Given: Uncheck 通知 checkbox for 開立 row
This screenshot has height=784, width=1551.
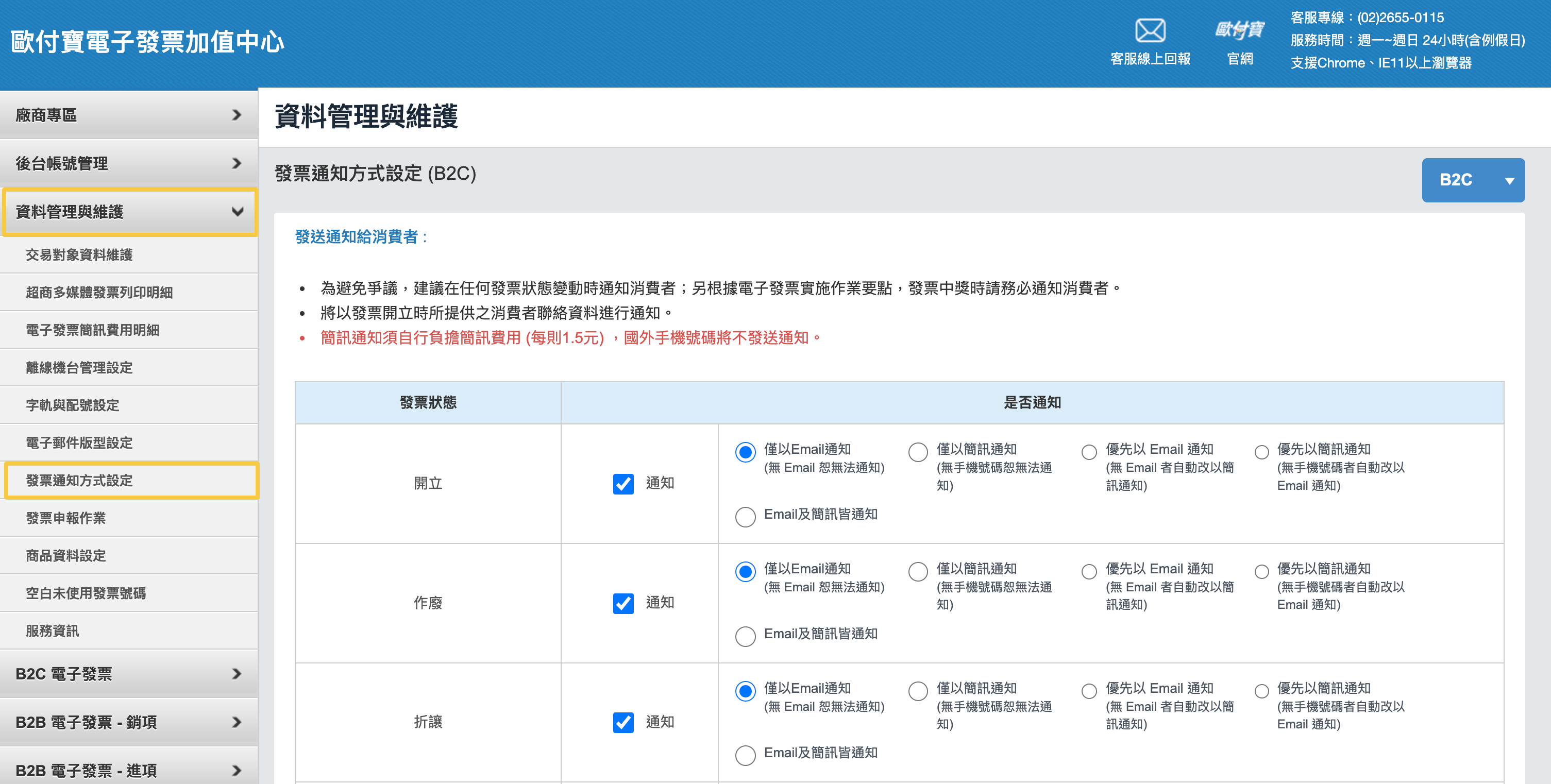Looking at the screenshot, I should (x=623, y=484).
